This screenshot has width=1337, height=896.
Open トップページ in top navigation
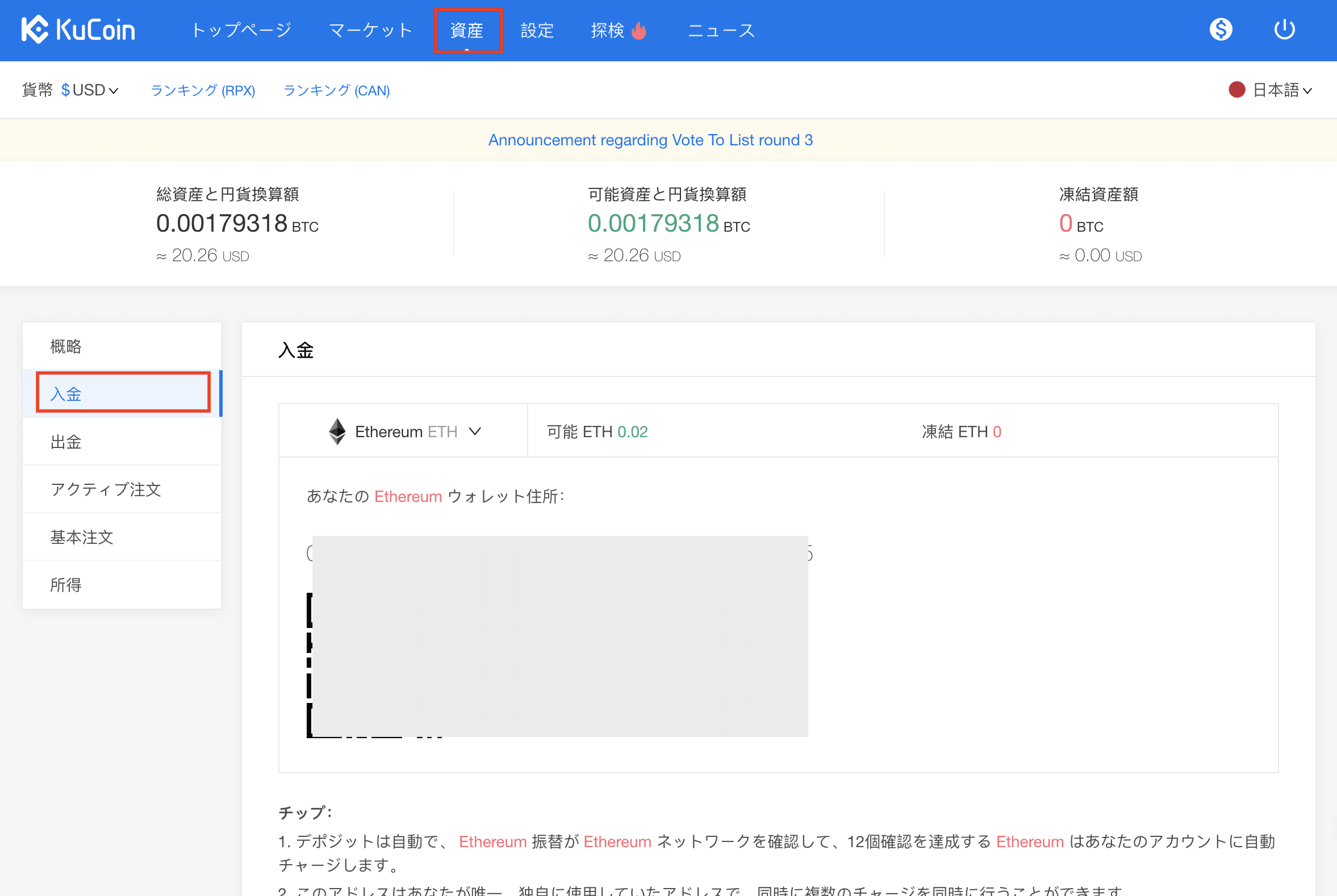[241, 30]
